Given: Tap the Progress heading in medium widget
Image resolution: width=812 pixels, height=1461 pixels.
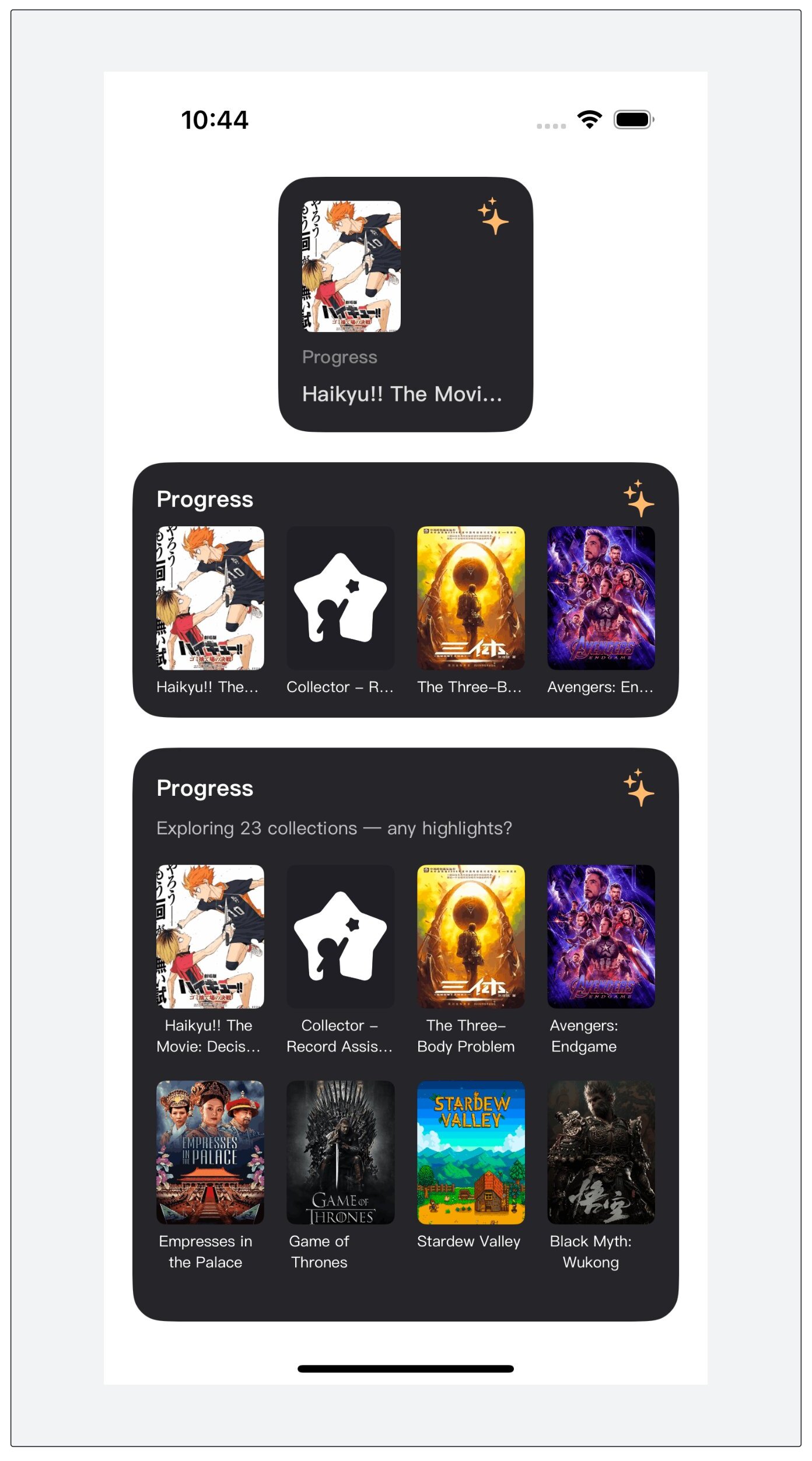Looking at the screenshot, I should [x=205, y=499].
